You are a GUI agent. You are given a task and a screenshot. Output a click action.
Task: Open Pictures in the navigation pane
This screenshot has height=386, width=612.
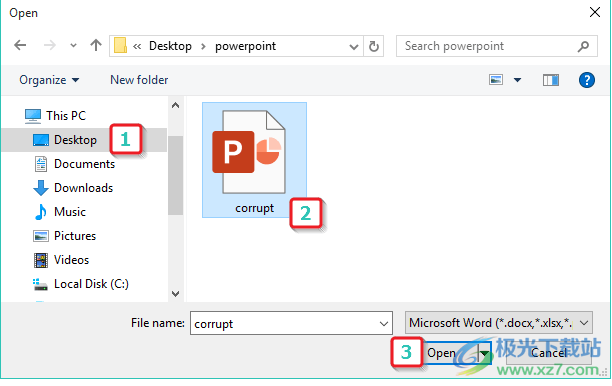[x=75, y=236]
